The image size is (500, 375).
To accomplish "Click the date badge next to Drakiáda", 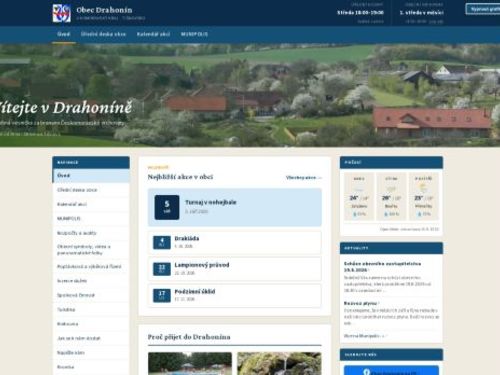I will [162, 242].
